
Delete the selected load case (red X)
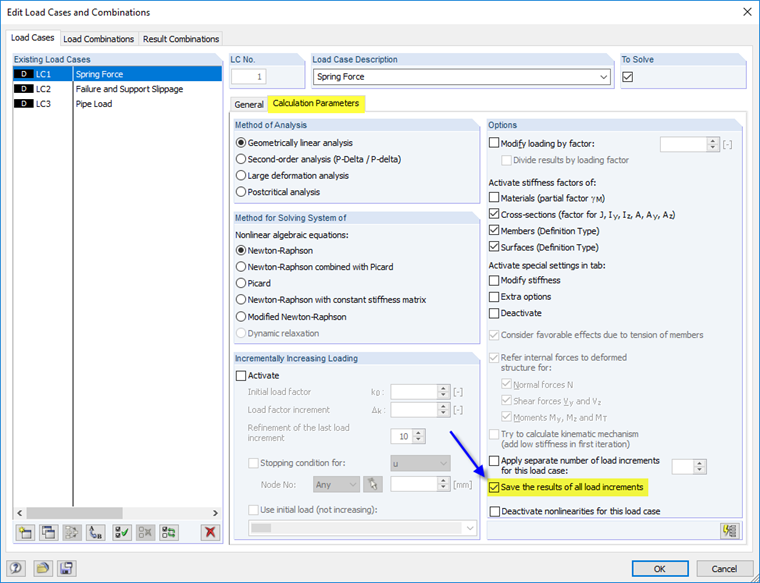pyautogui.click(x=210, y=533)
